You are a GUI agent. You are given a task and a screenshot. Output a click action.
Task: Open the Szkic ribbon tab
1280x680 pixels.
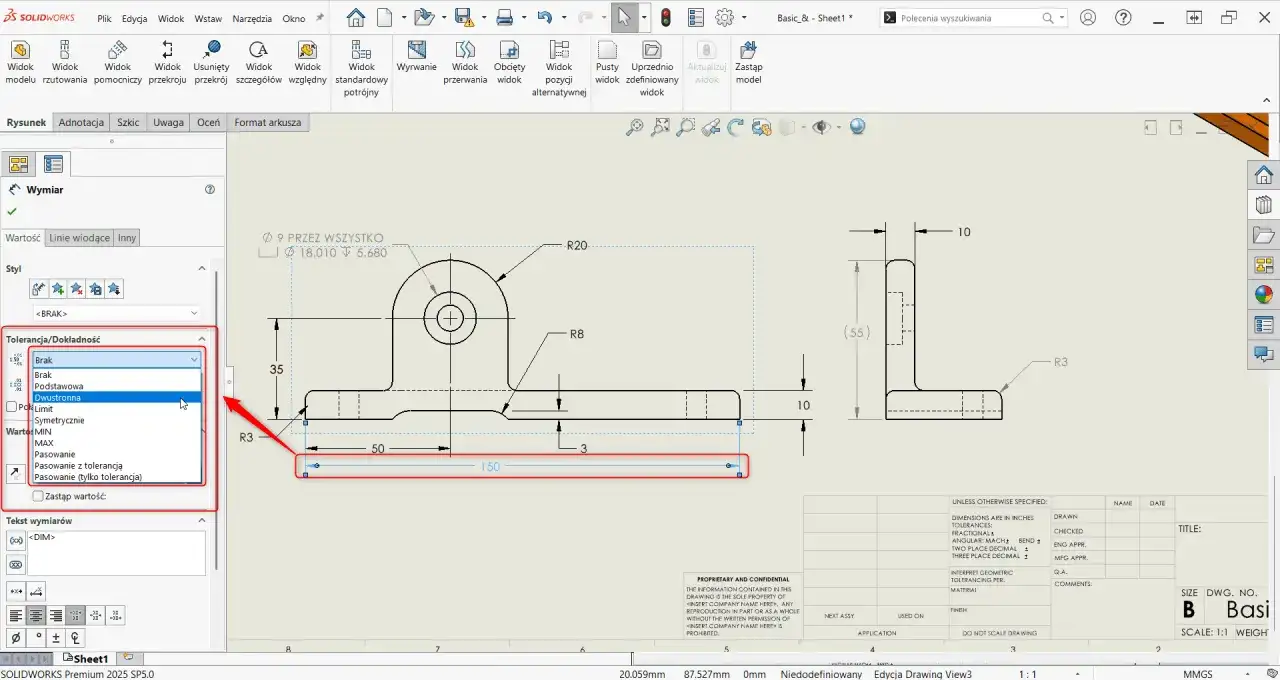pos(128,122)
